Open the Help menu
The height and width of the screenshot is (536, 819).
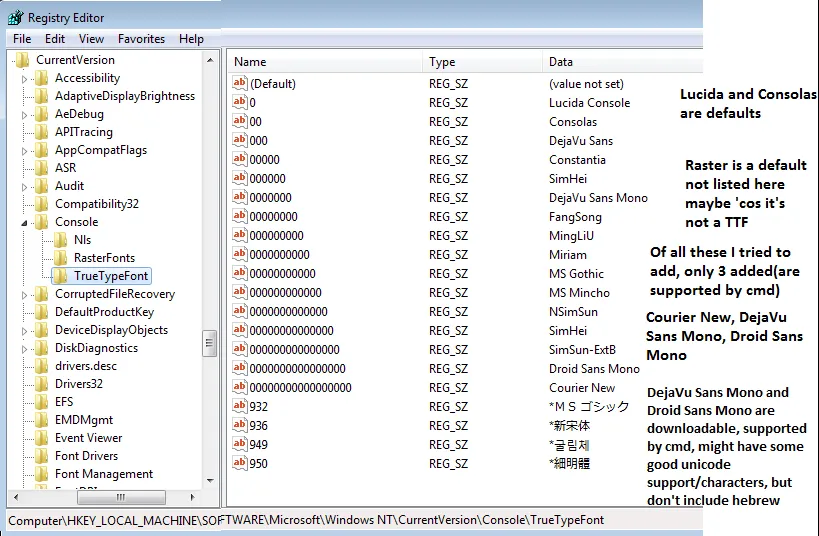pos(191,39)
